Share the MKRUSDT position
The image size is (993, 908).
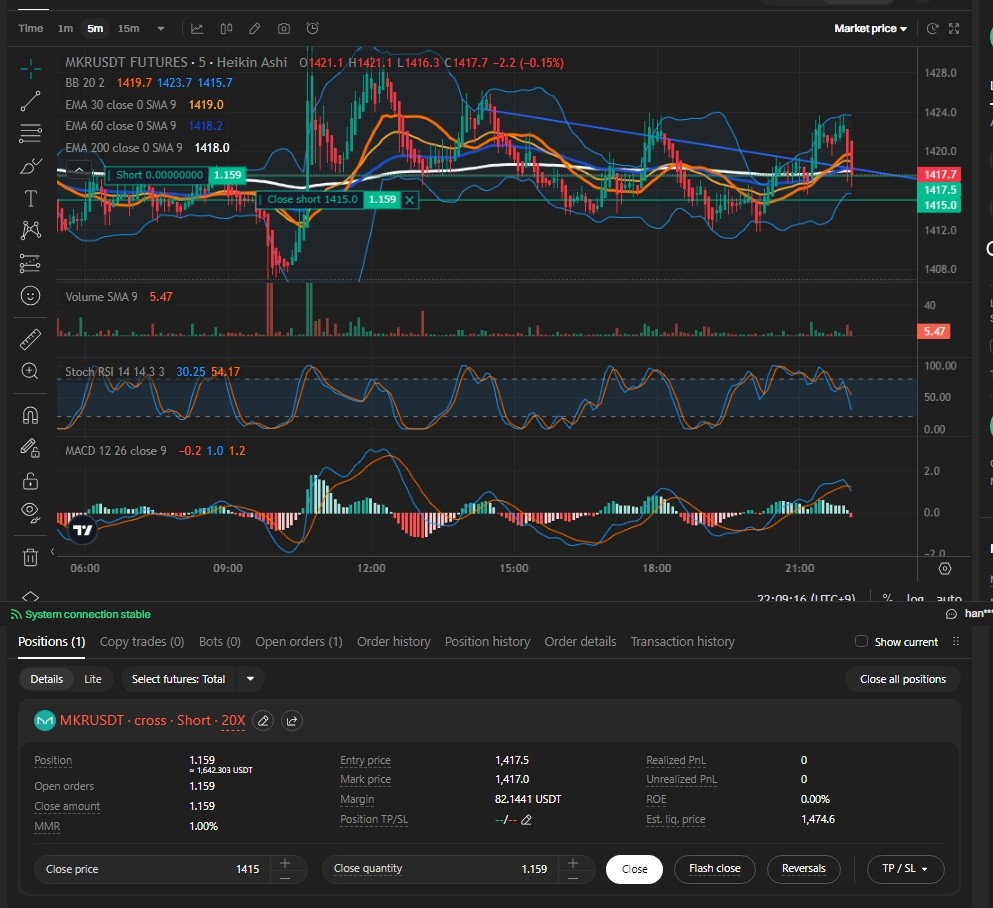point(291,721)
